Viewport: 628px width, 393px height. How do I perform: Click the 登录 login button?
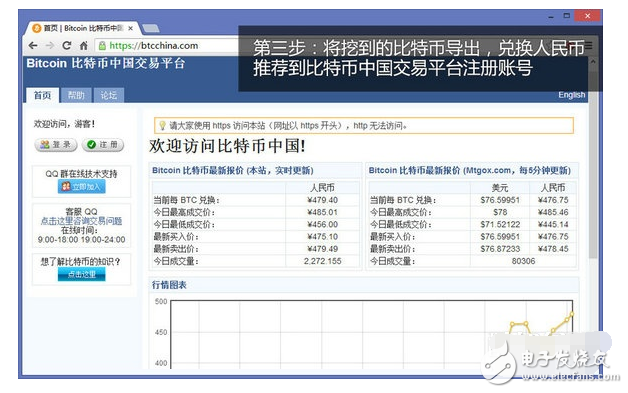click(x=56, y=145)
